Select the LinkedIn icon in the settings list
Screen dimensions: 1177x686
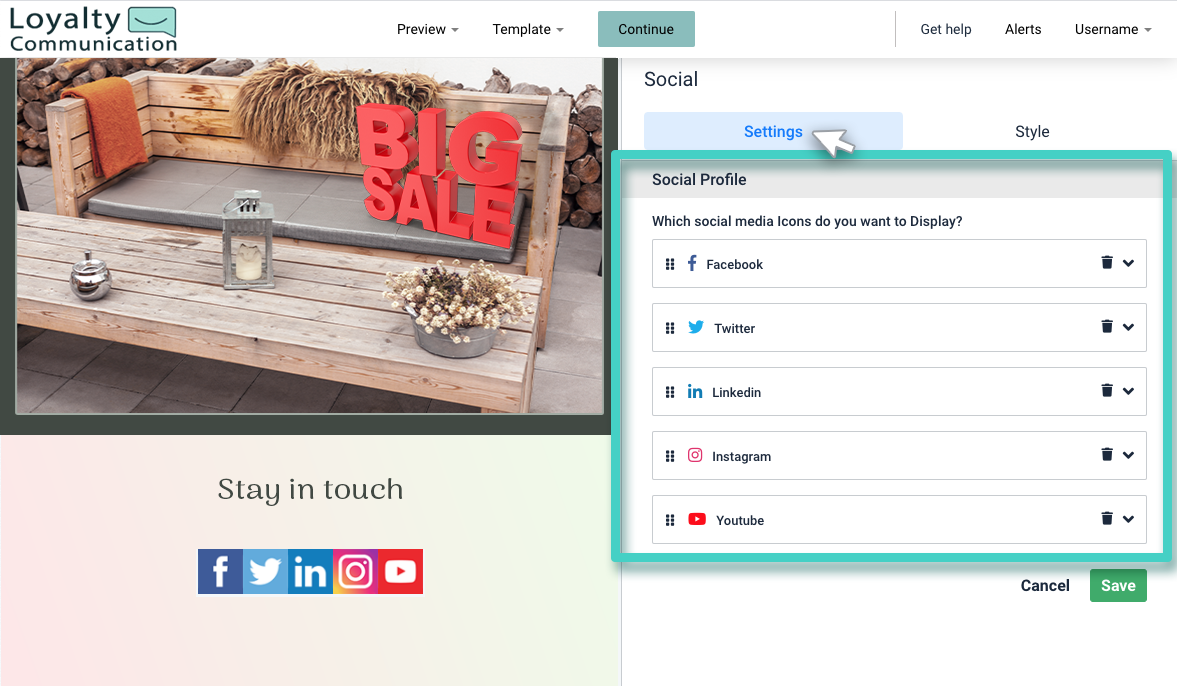point(694,391)
